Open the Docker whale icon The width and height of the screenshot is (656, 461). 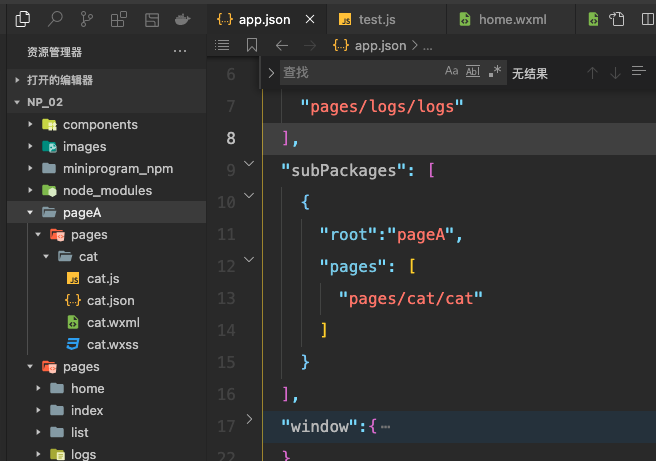[182, 19]
